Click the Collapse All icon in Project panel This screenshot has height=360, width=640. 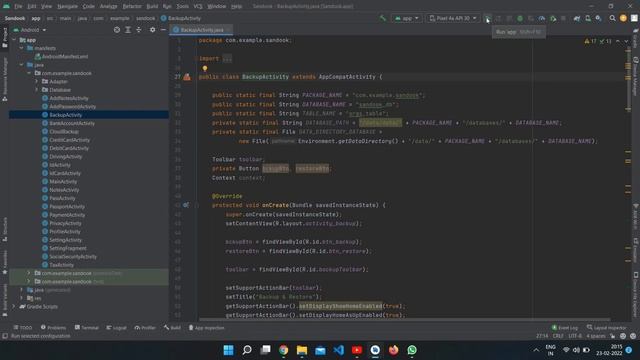[139, 30]
